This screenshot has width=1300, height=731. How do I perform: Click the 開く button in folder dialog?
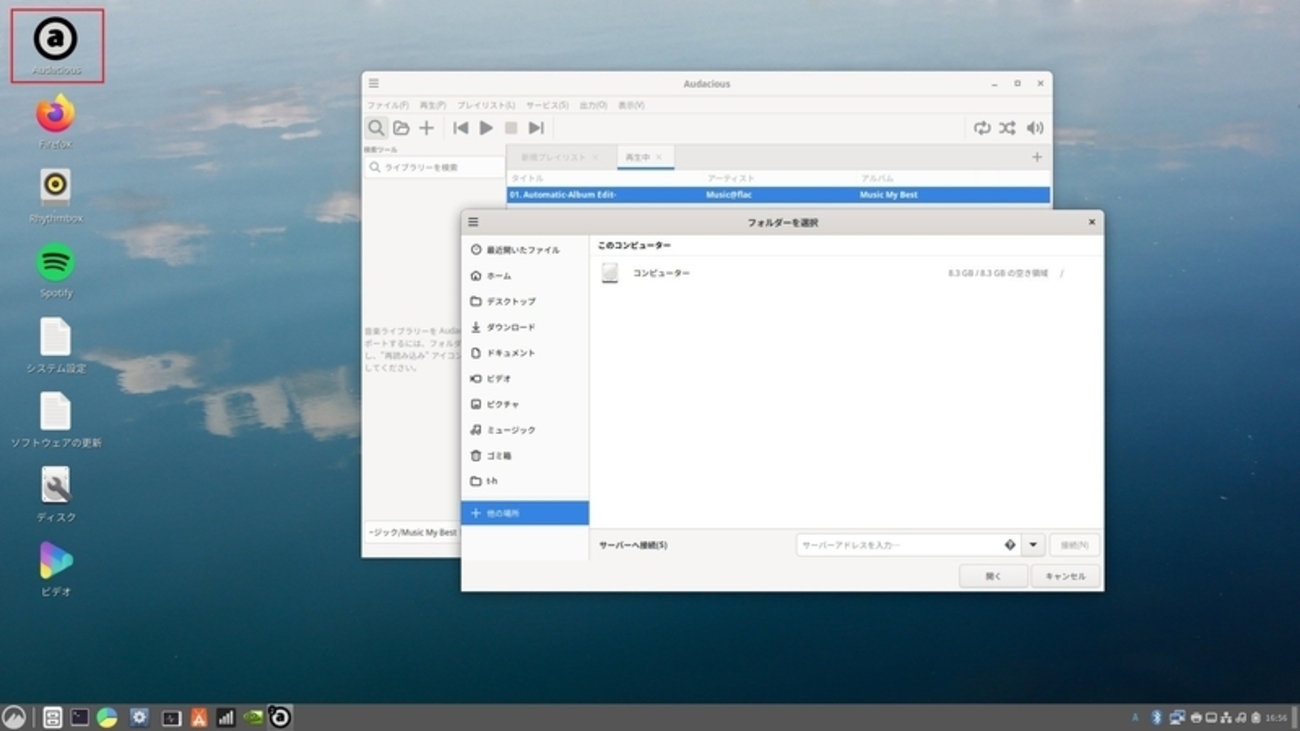coord(992,576)
